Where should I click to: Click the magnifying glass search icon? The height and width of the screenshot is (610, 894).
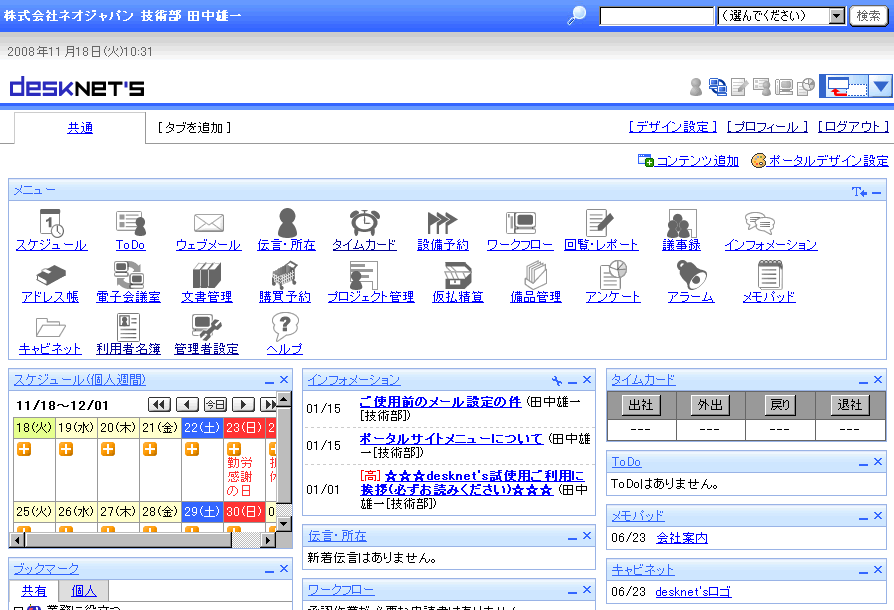(x=576, y=15)
